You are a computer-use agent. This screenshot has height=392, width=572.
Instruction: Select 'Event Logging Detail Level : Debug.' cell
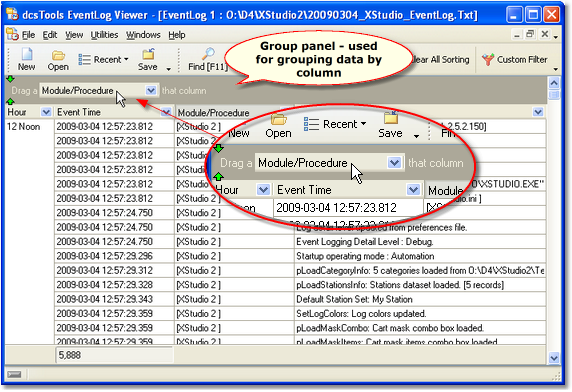420,241
